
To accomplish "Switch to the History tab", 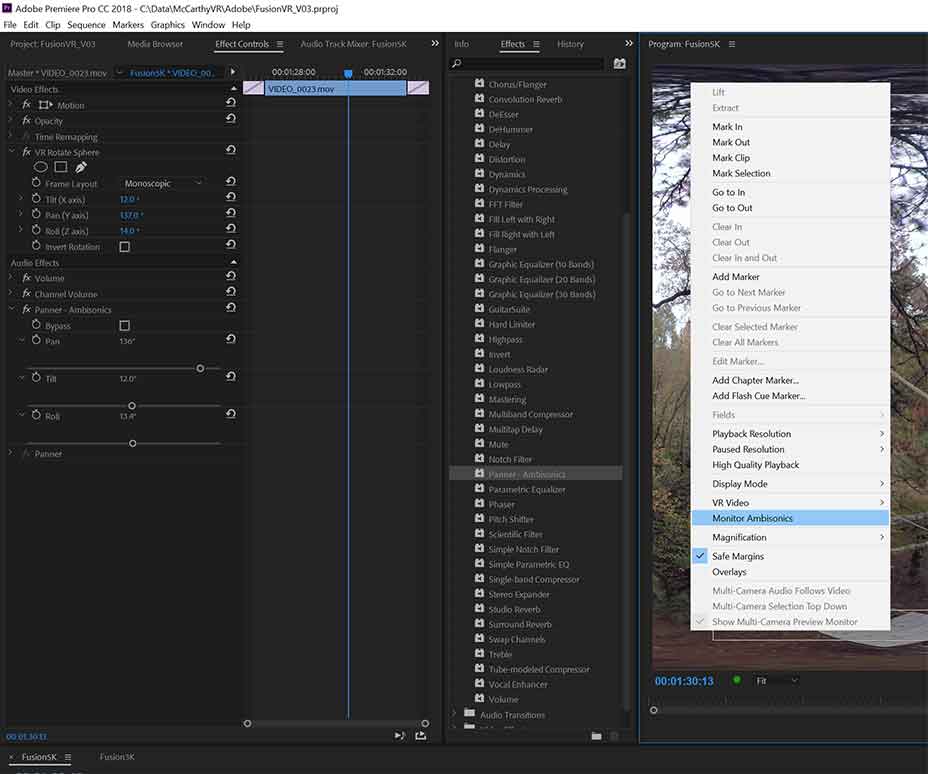I will point(570,44).
